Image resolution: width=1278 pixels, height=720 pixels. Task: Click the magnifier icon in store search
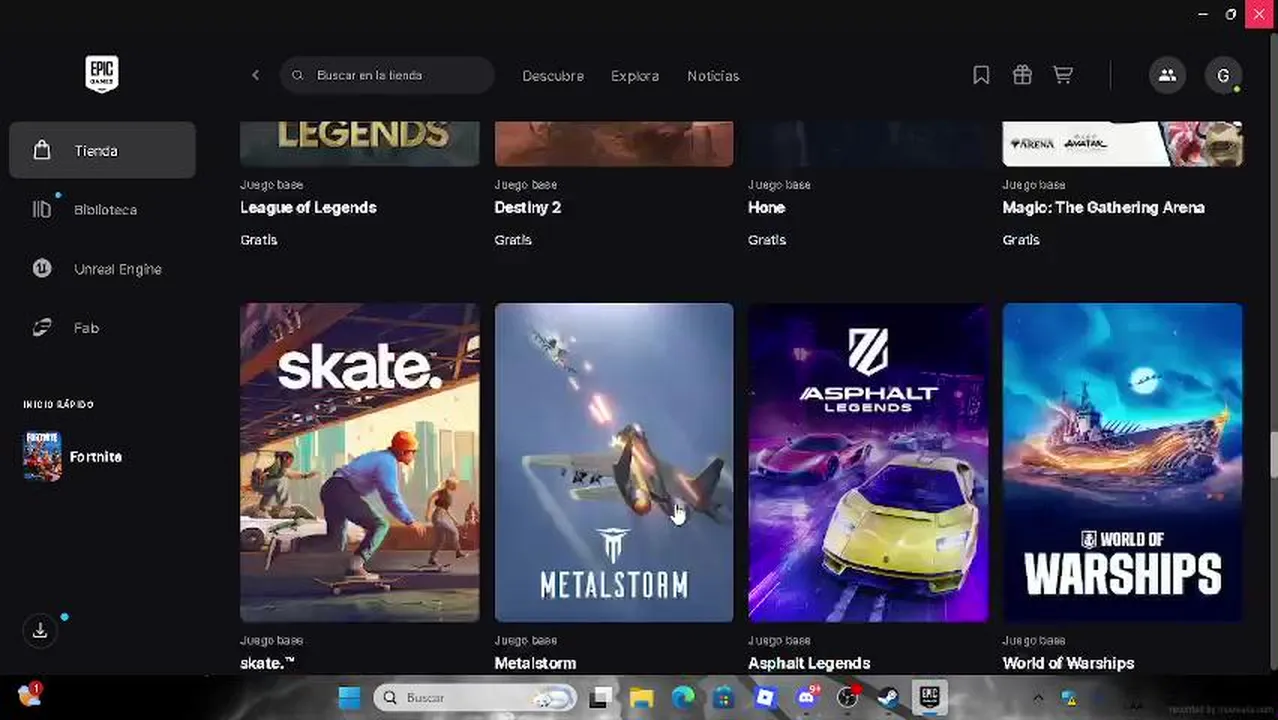(x=298, y=75)
